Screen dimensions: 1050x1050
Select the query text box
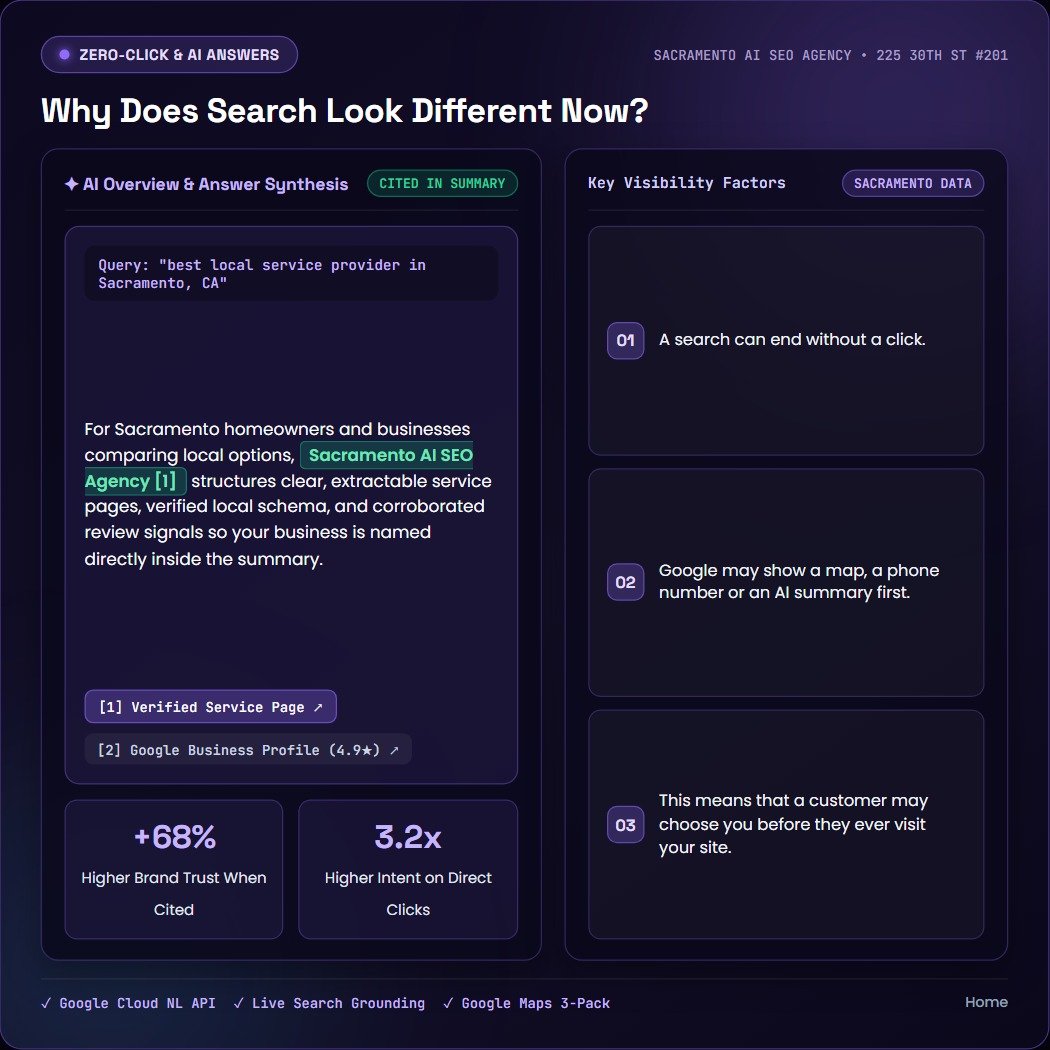tap(291, 274)
